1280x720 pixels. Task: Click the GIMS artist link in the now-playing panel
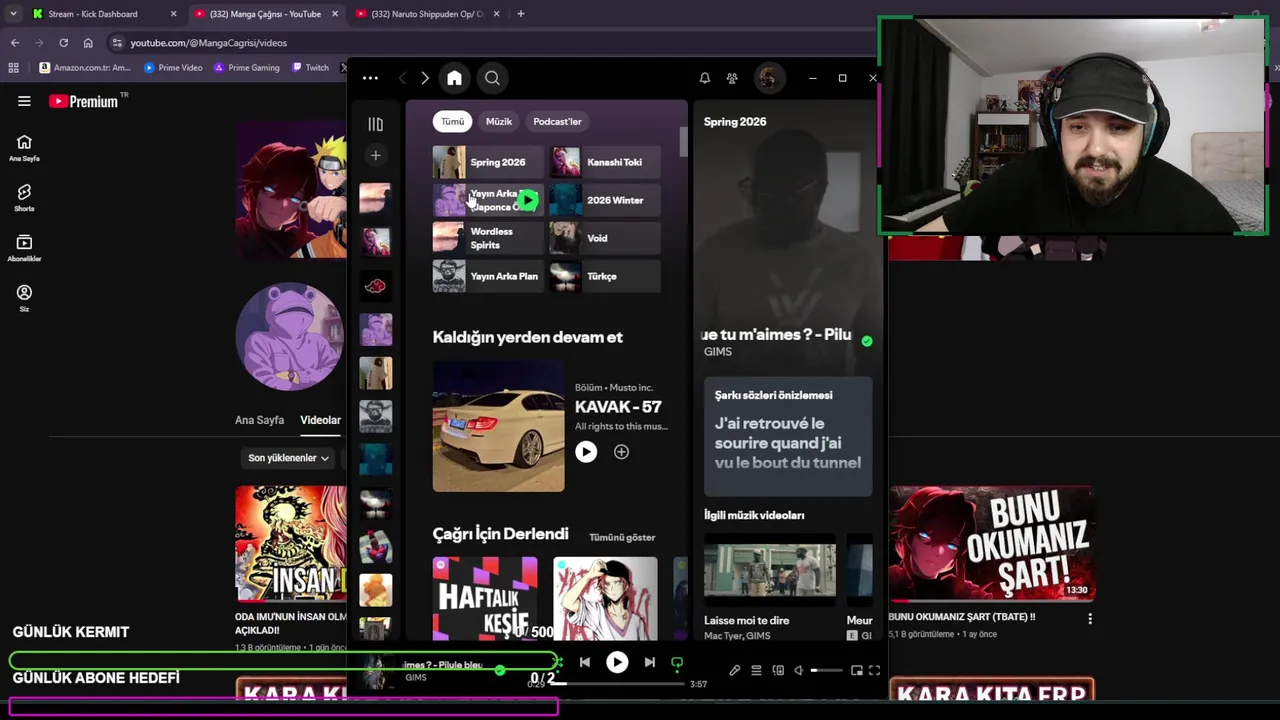[718, 351]
